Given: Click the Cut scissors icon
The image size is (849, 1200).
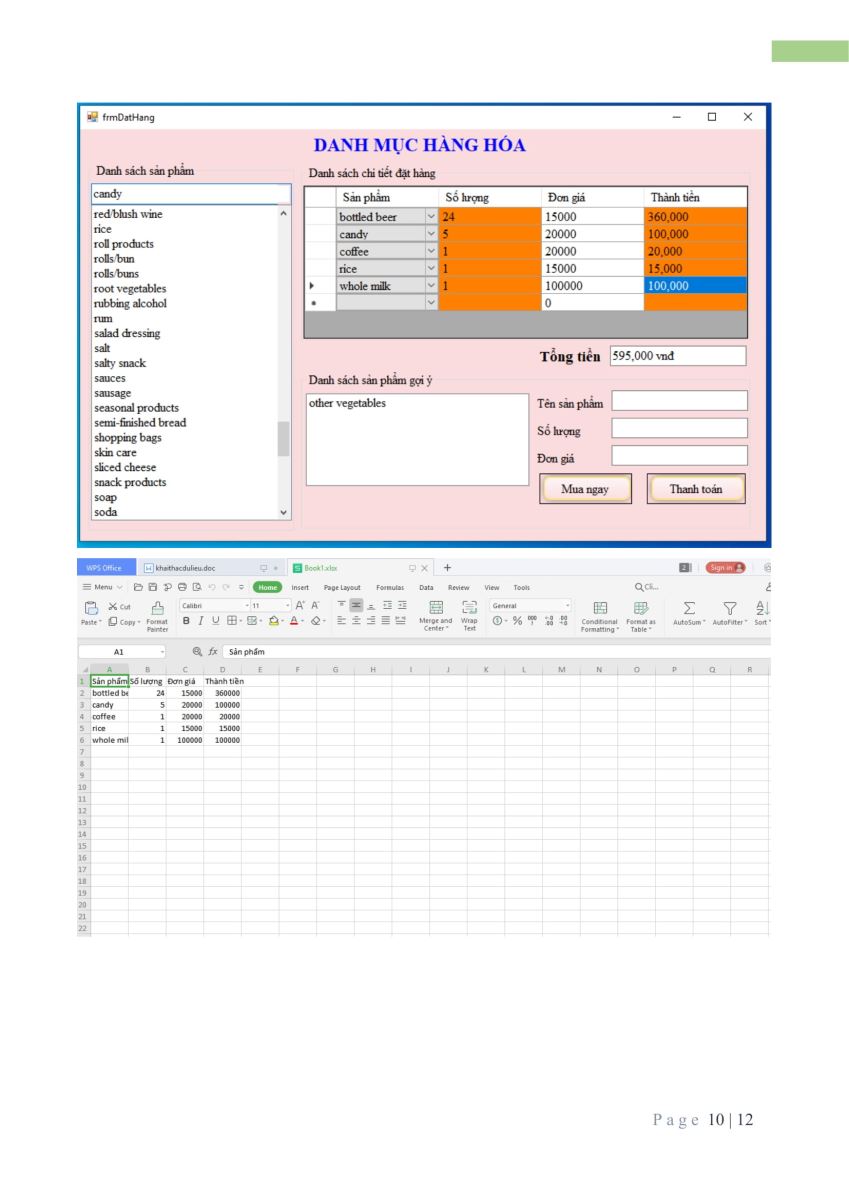Looking at the screenshot, I should [113, 607].
